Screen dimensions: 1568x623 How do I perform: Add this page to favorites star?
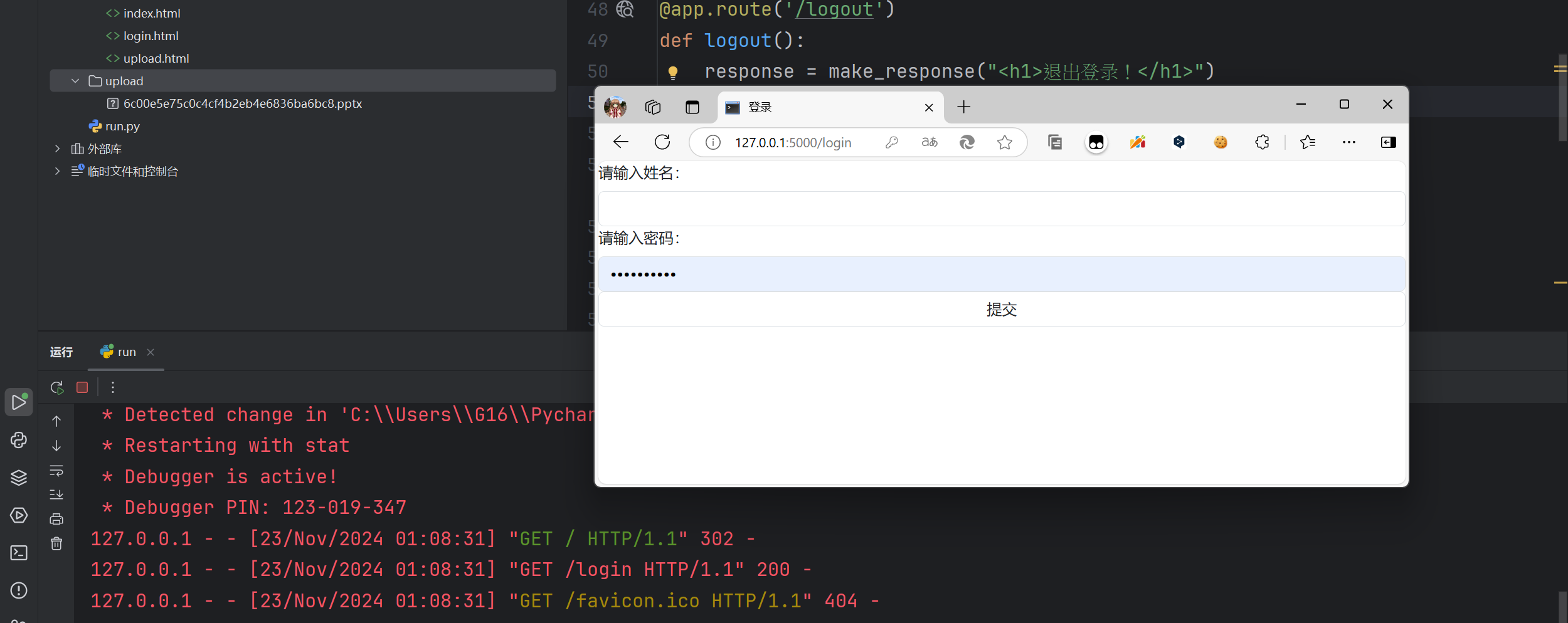click(1005, 142)
